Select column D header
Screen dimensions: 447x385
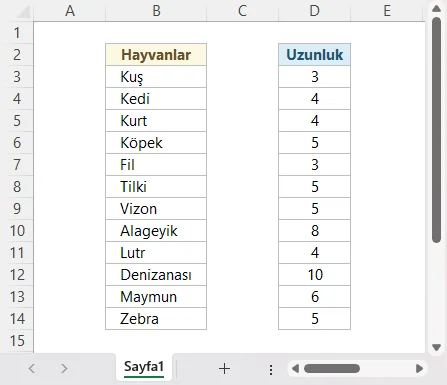click(314, 11)
